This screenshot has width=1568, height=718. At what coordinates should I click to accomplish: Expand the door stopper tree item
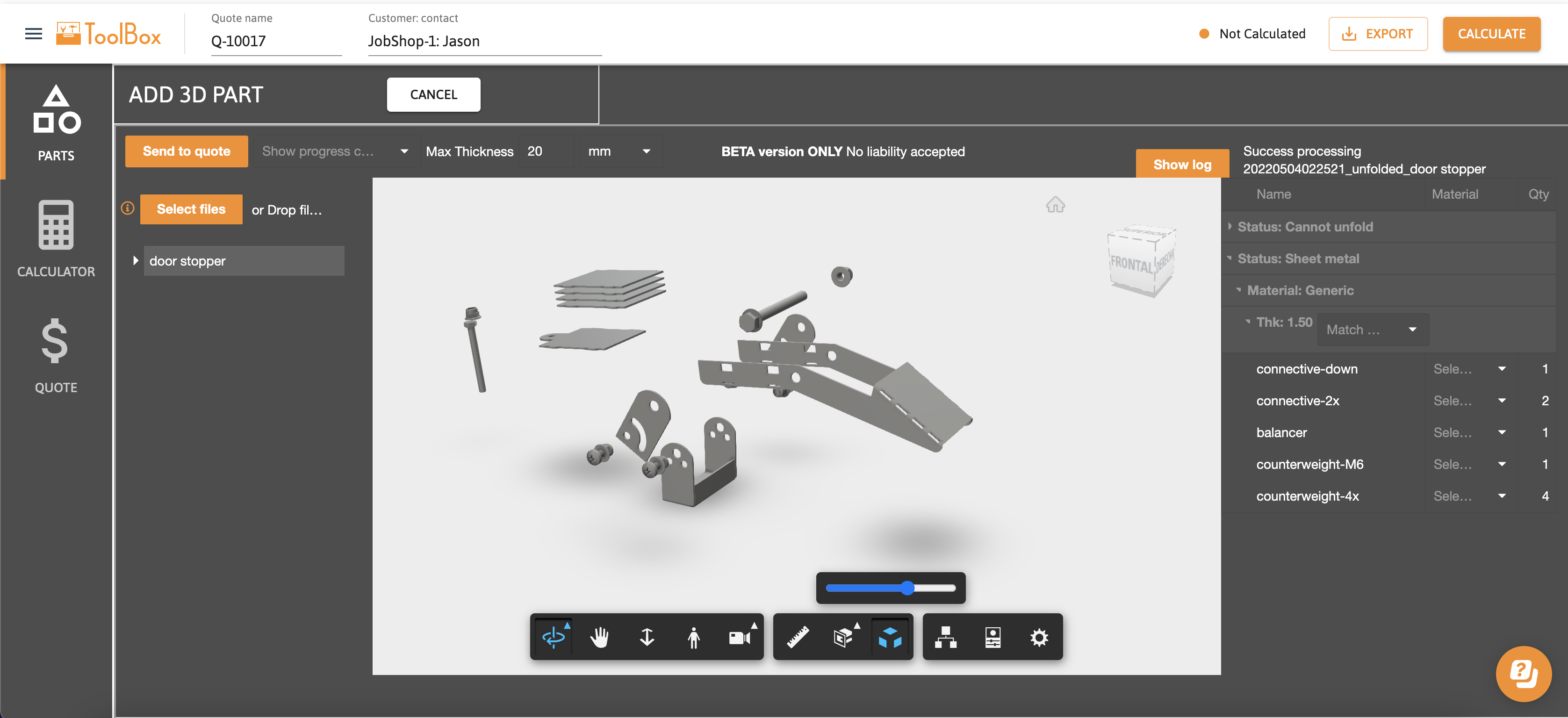click(136, 260)
